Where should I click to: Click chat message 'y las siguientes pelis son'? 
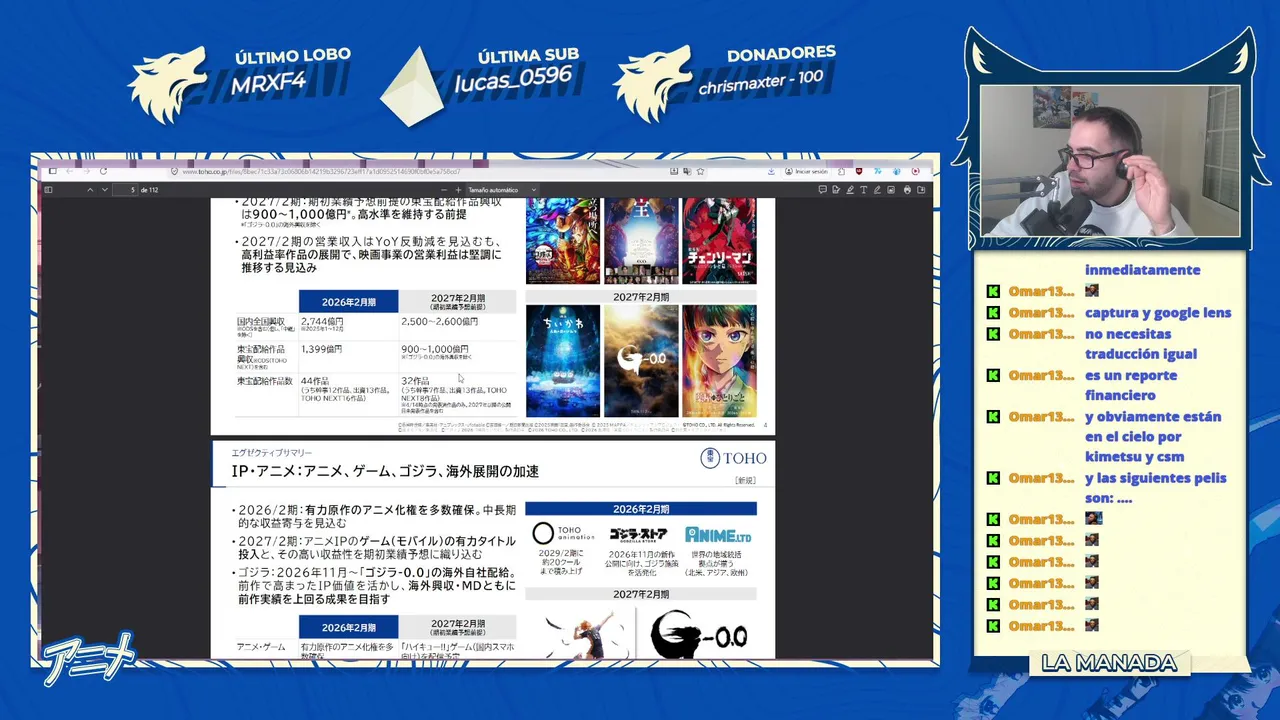tap(1155, 488)
